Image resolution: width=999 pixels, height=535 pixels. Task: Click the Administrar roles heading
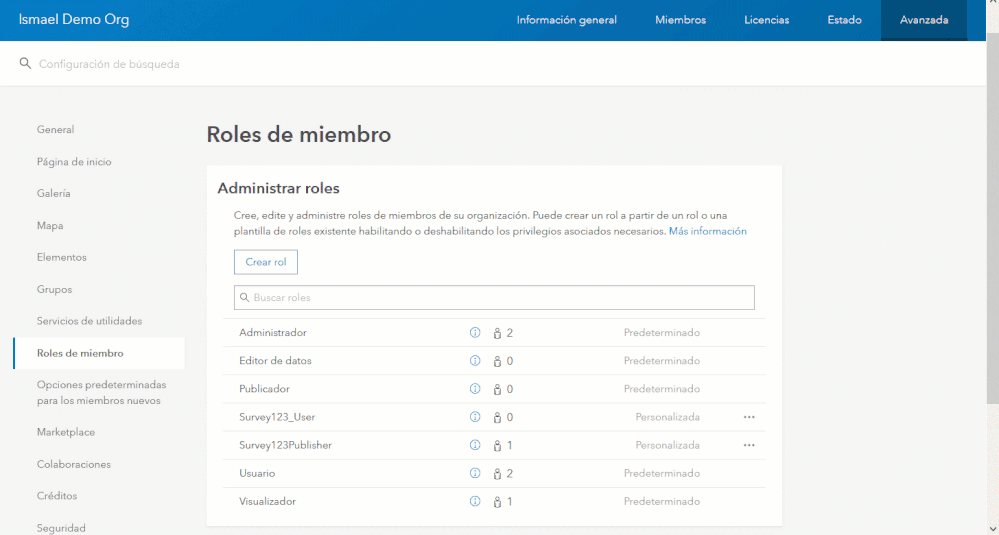click(x=278, y=189)
